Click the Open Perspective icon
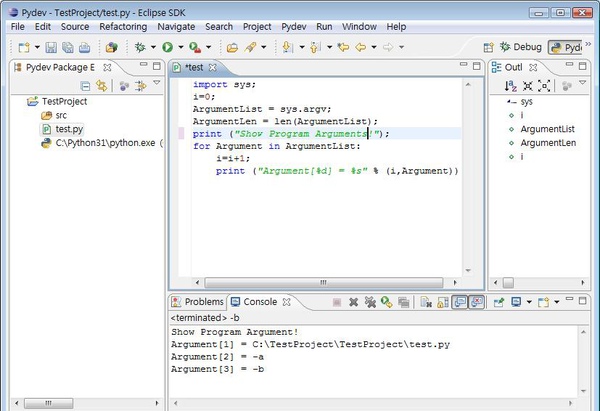This screenshot has width=600, height=411. [489, 47]
